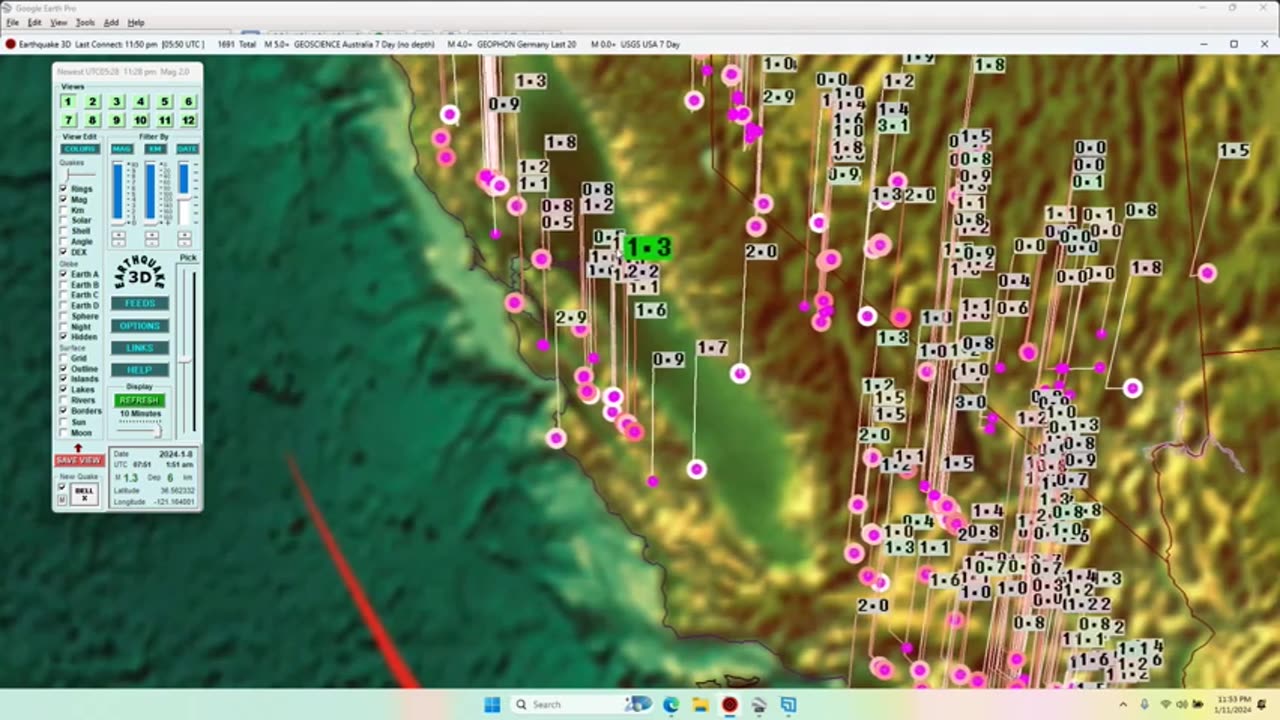This screenshot has height=720, width=1280.
Task: Click the Earthquake 3D red title icon
Action: point(10,44)
